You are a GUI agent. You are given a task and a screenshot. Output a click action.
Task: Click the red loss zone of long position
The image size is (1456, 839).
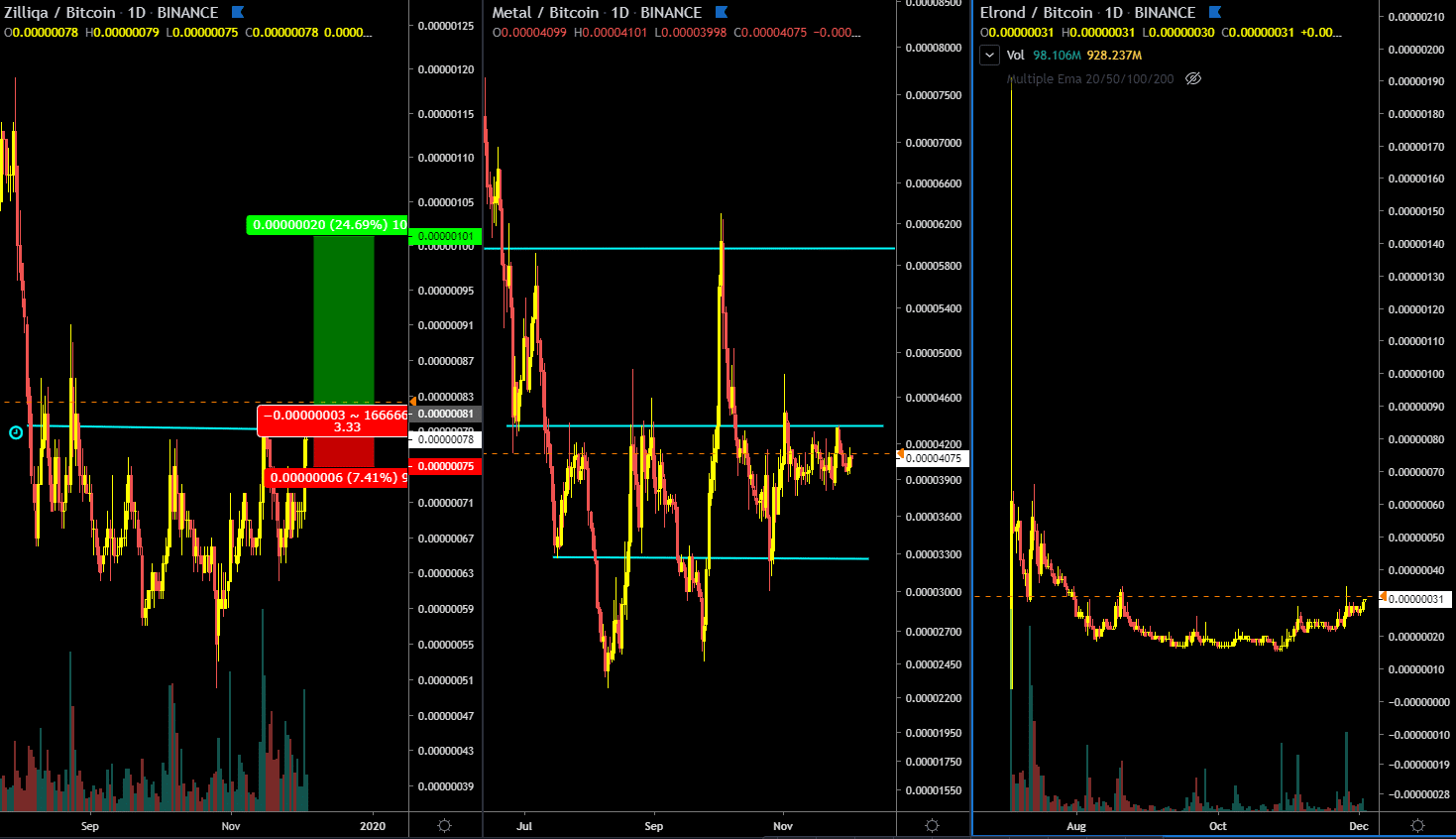pyautogui.click(x=344, y=453)
